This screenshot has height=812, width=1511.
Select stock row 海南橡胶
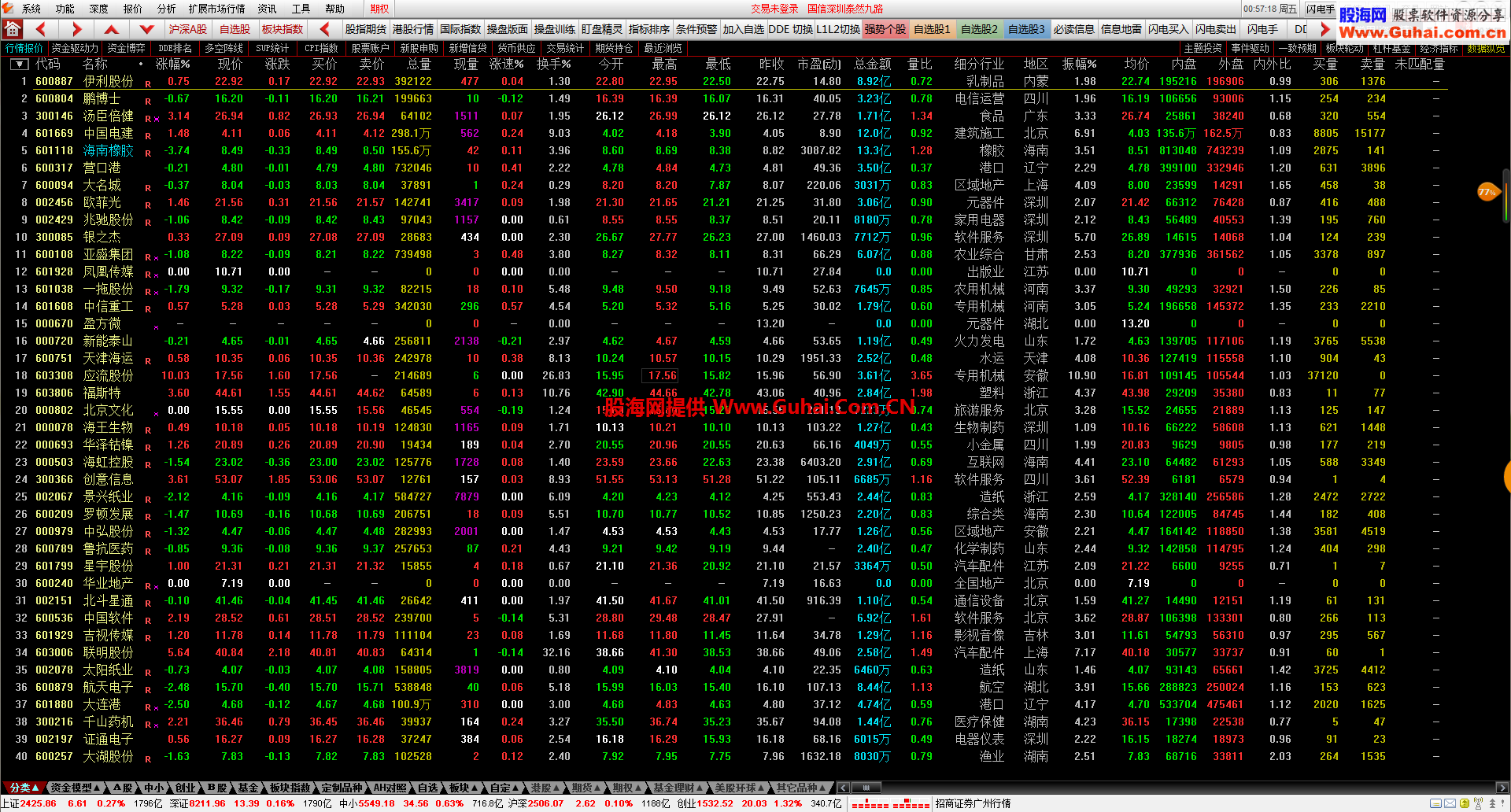[x=724, y=151]
